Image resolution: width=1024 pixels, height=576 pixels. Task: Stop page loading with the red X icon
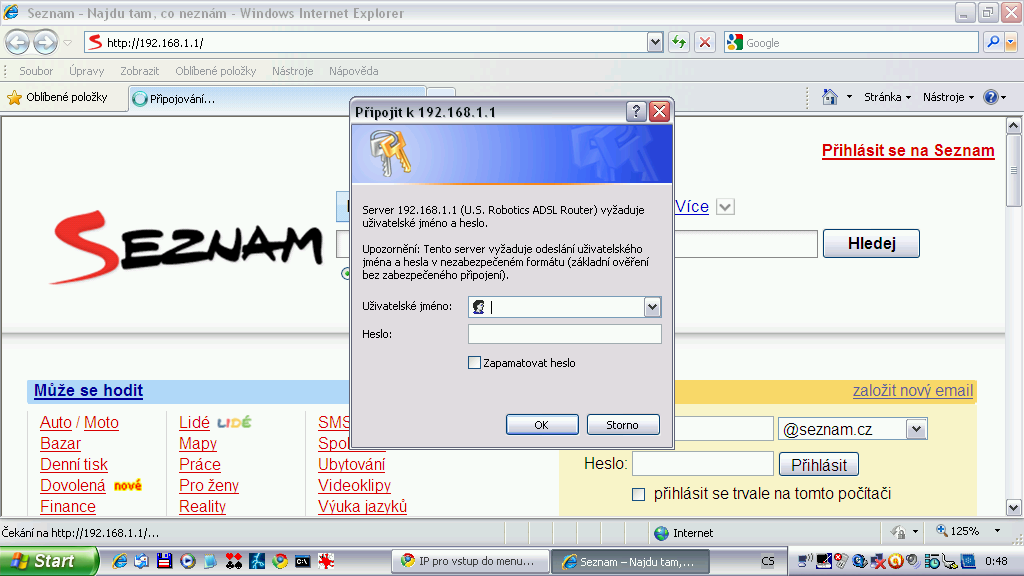[x=705, y=42]
